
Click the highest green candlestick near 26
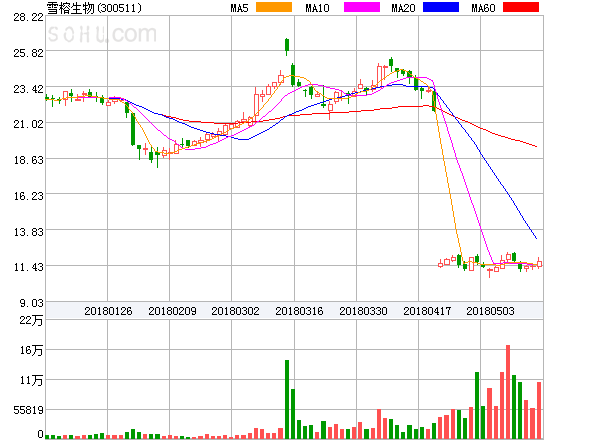[x=287, y=46]
